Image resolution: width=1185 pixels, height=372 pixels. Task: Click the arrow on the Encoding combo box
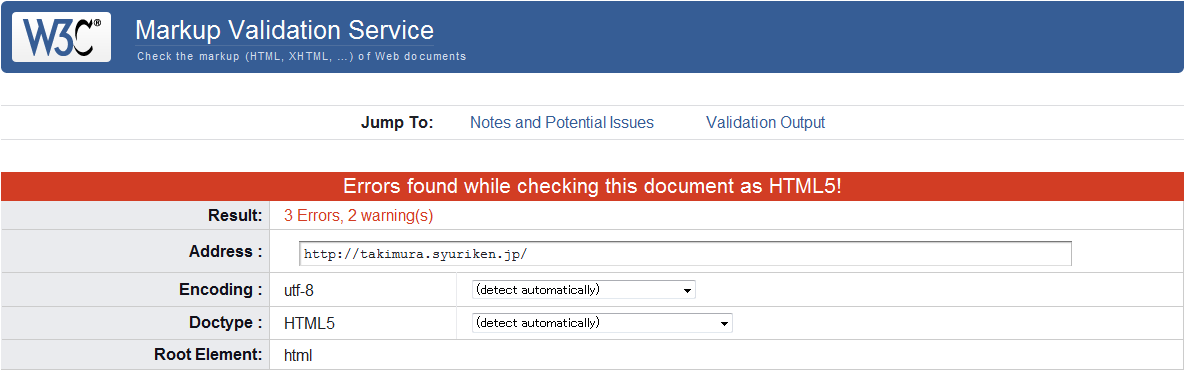coord(687,290)
